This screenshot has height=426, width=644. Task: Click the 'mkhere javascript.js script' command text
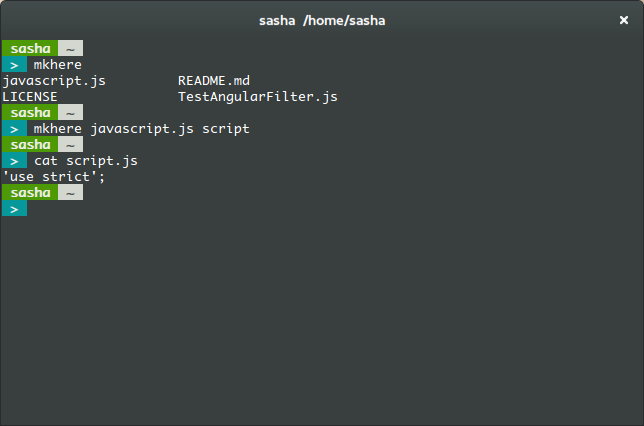[x=141, y=129]
